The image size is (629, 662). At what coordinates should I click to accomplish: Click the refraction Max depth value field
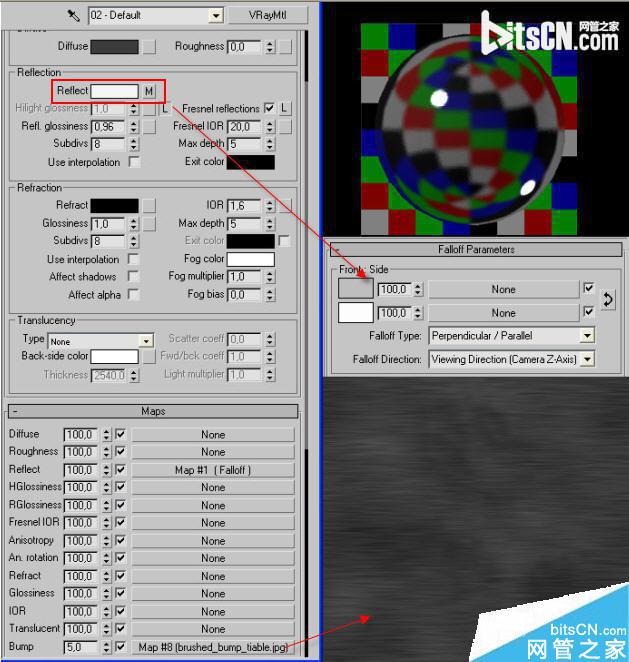(x=245, y=224)
